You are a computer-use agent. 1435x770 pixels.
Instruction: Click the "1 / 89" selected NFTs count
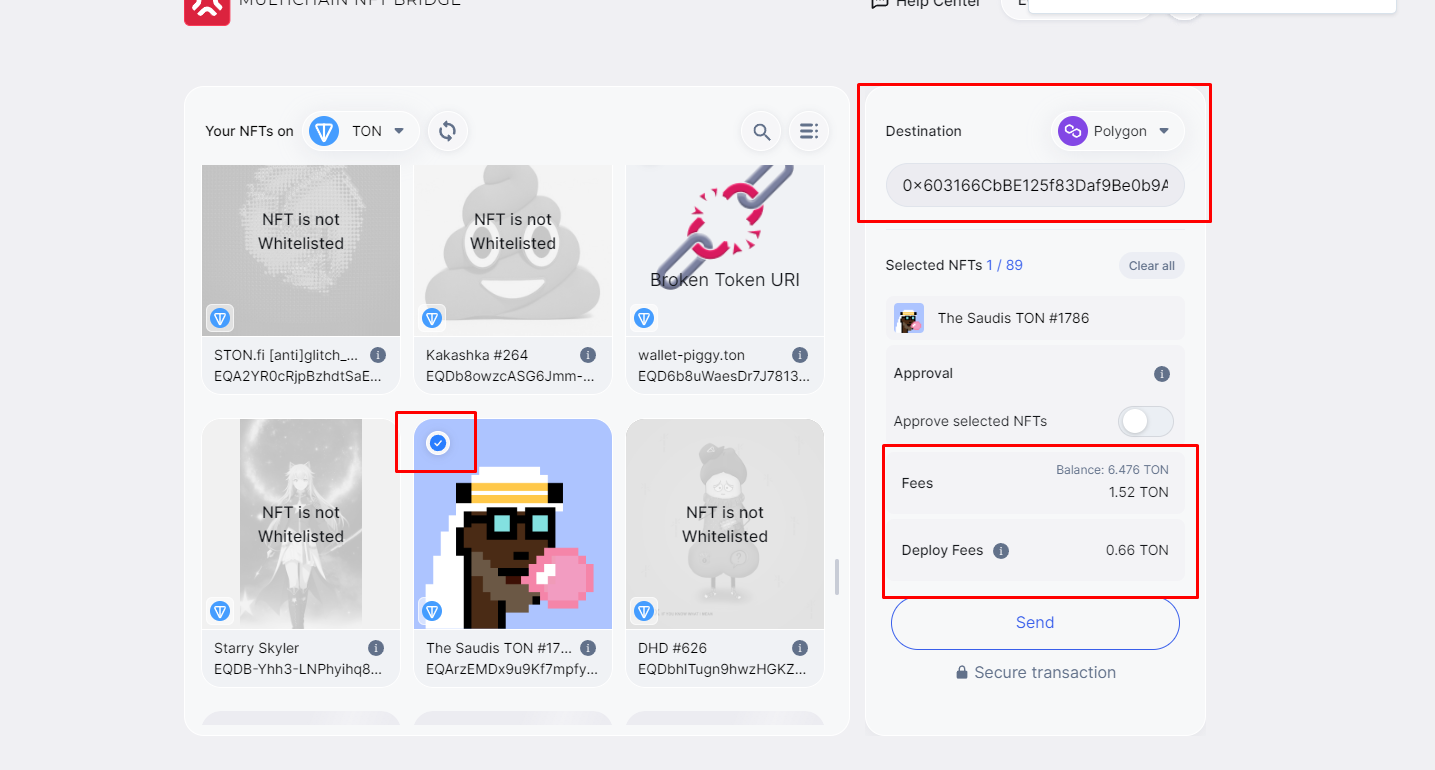tap(1004, 266)
